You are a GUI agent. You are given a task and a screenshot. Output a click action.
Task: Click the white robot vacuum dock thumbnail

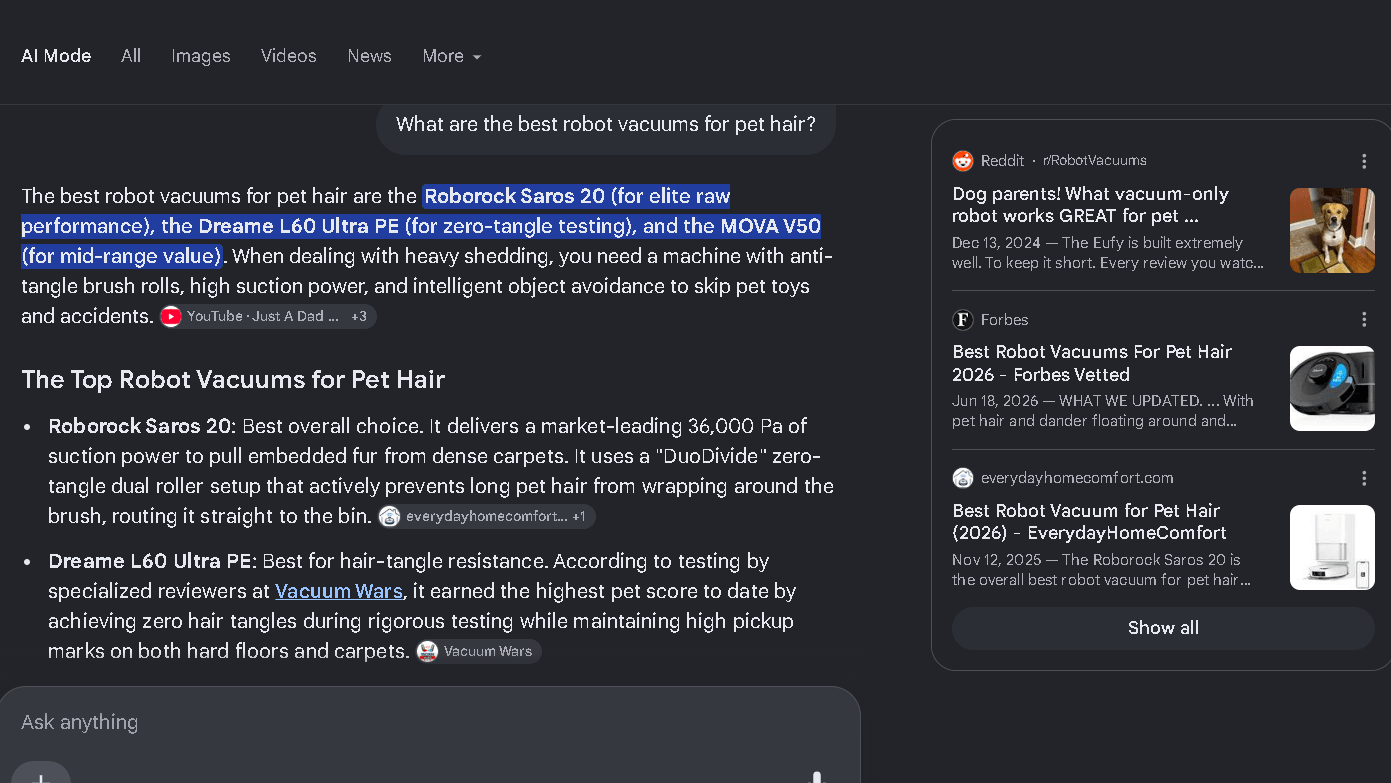click(1332, 547)
